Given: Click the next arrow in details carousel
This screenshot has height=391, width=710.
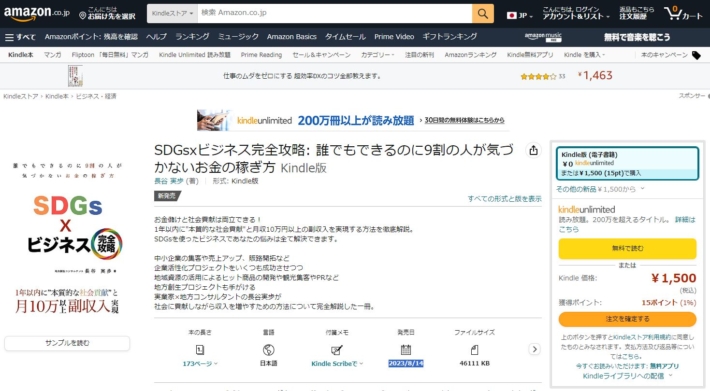Looking at the screenshot, I should pyautogui.click(x=534, y=349).
